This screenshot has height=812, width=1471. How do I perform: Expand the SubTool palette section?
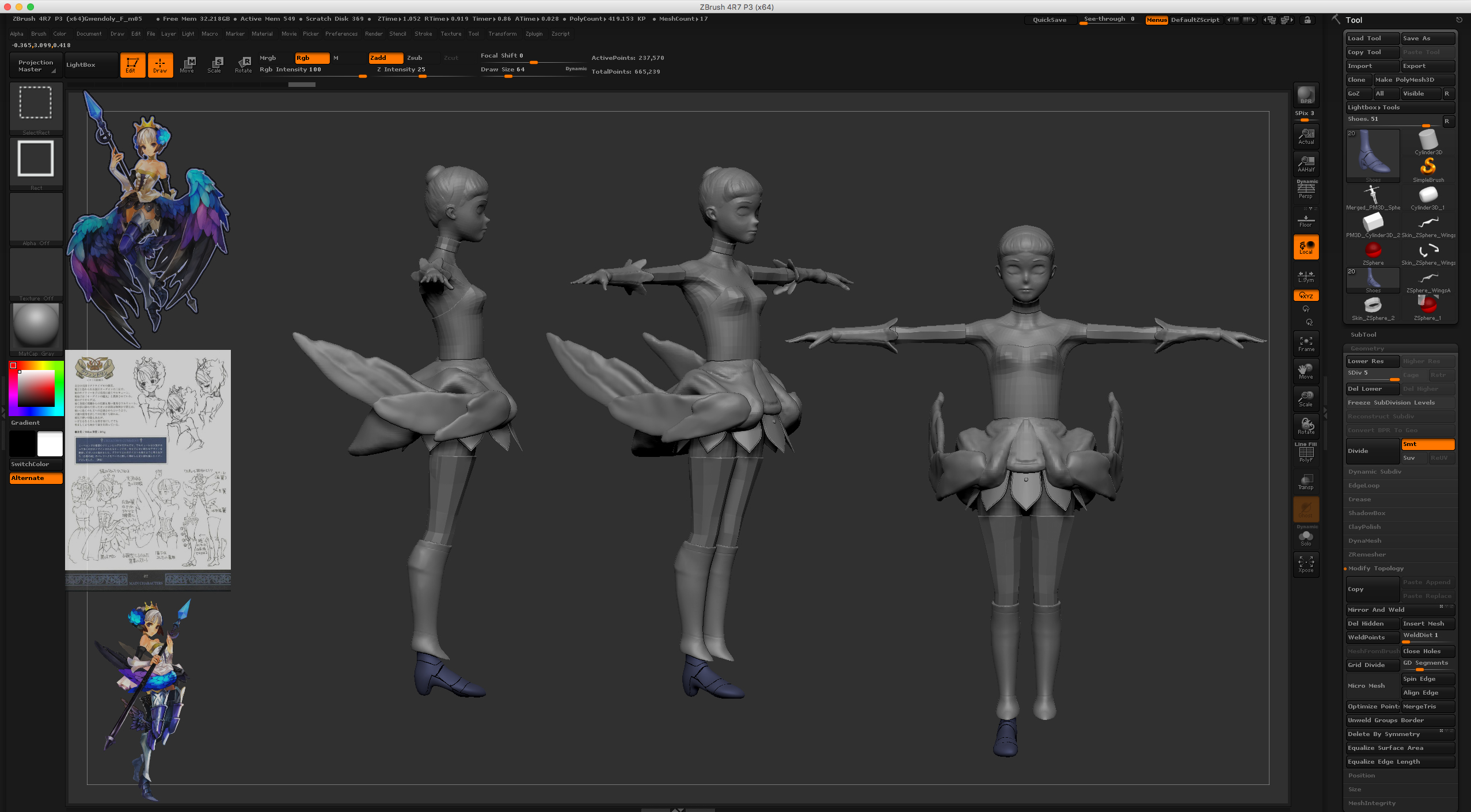pos(1363,335)
